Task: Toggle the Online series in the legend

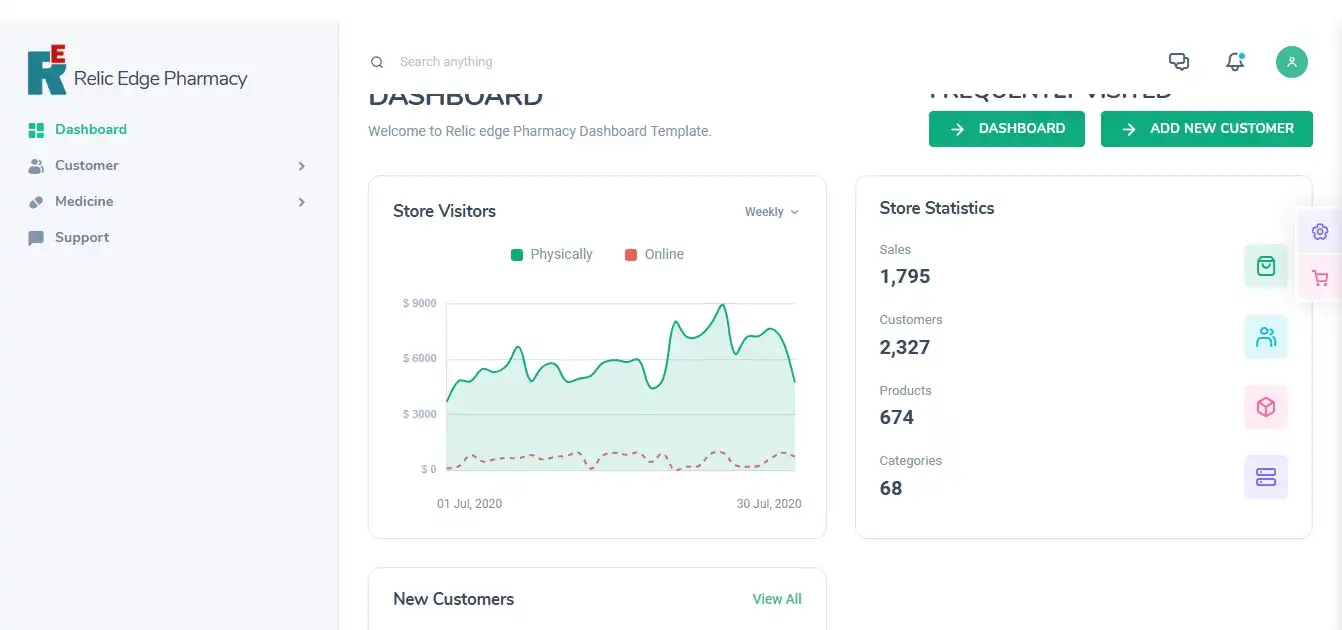Action: (655, 255)
